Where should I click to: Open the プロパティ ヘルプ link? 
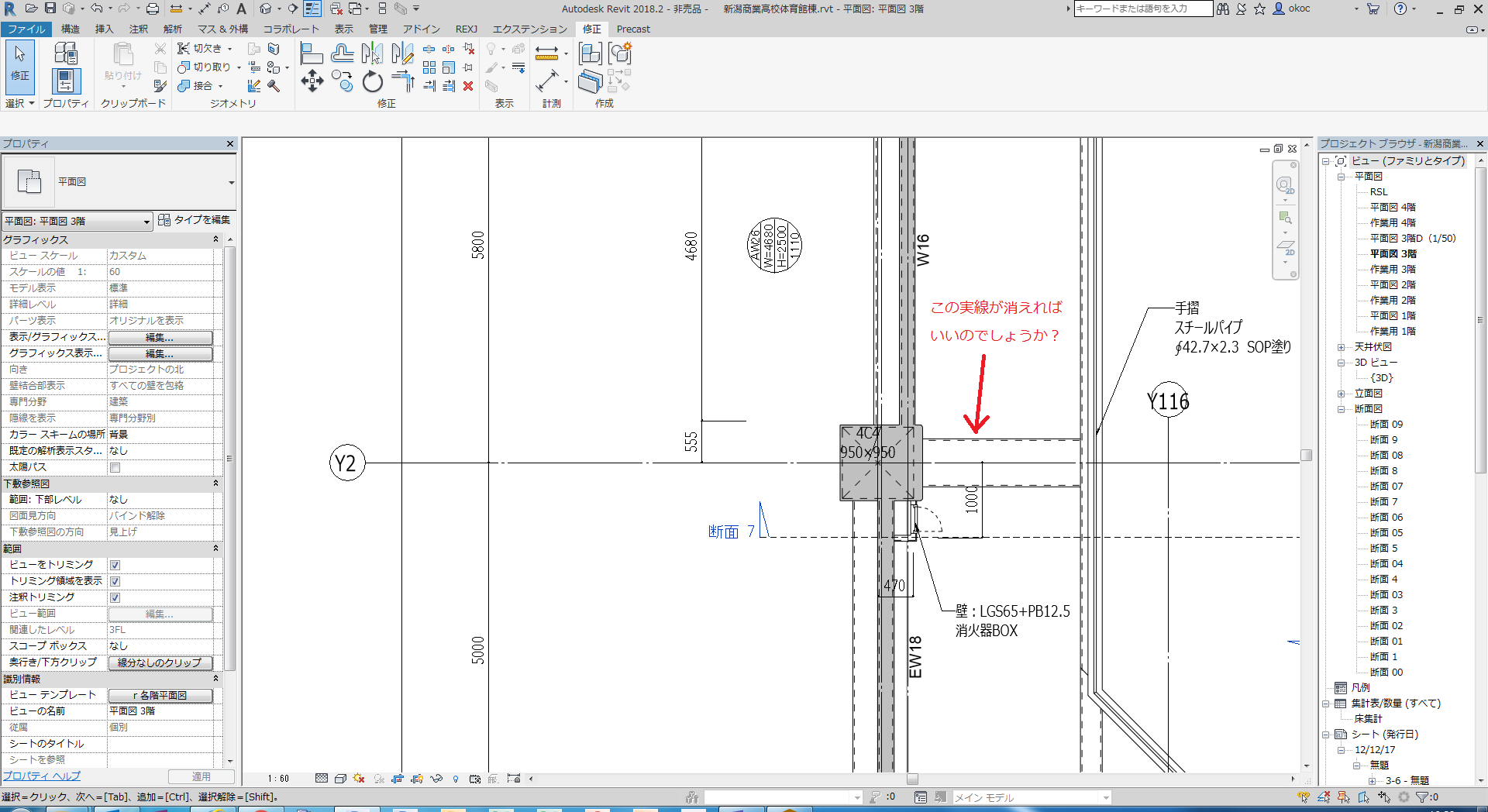[41, 776]
